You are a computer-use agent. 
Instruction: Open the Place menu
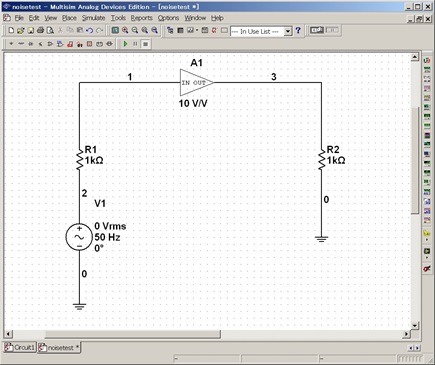pos(69,18)
